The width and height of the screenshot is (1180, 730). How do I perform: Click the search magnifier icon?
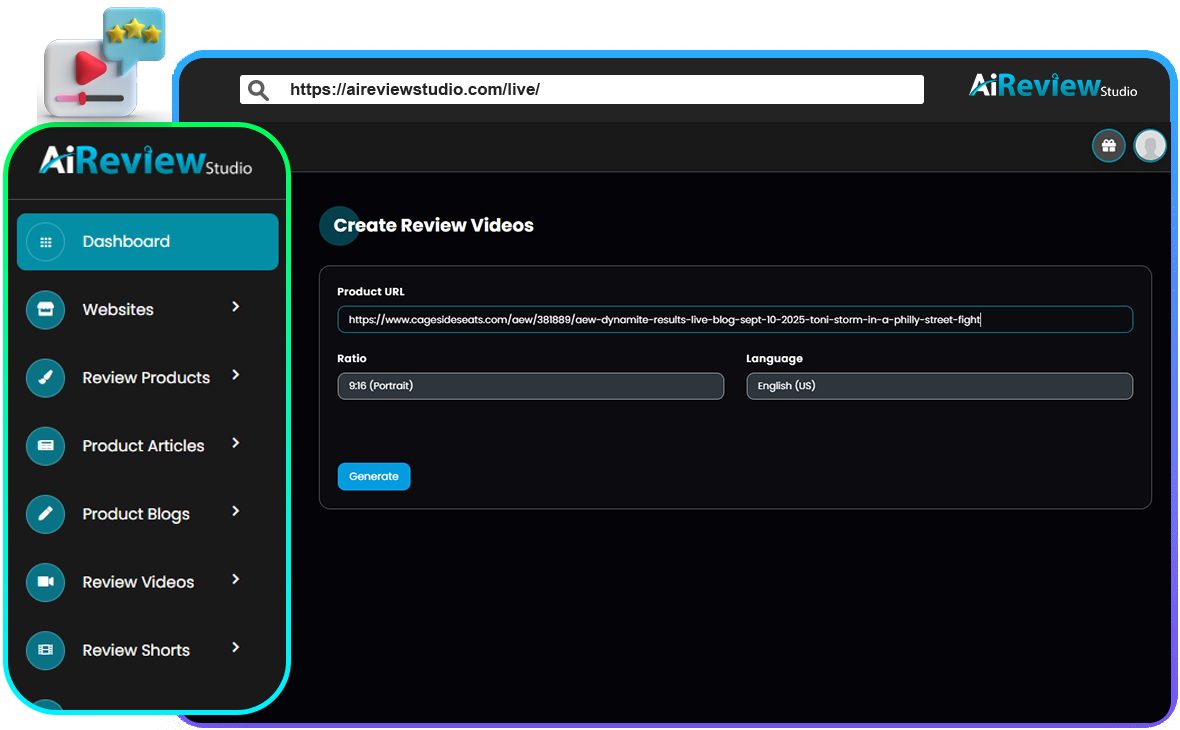(x=258, y=90)
